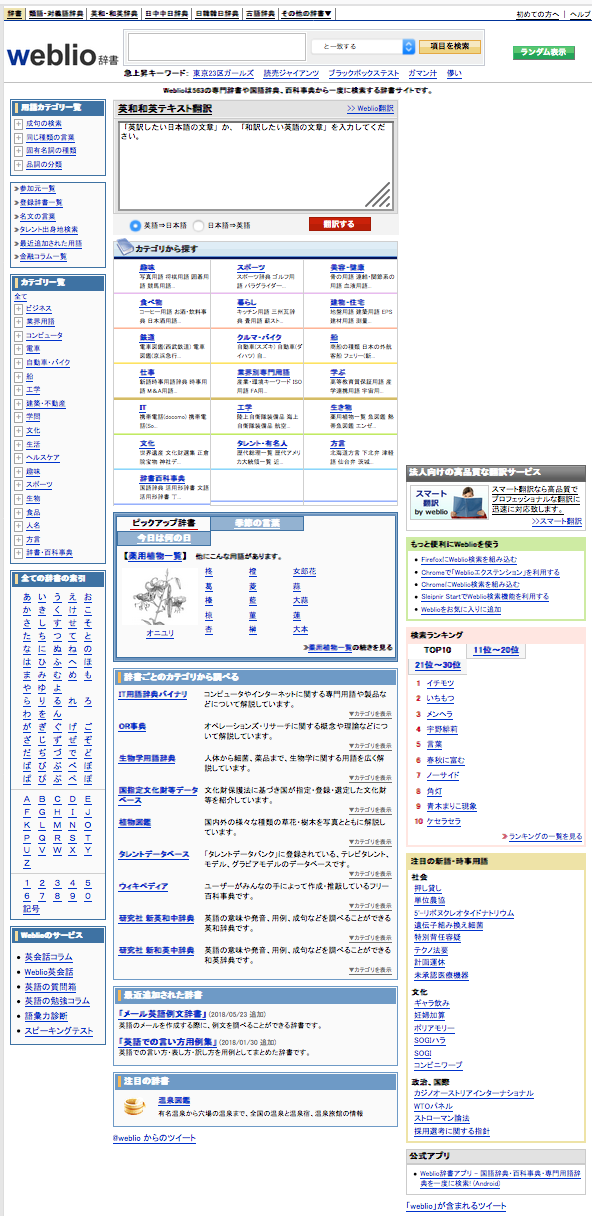Screen dimensions: 592x1216
Task: Click the red 翻訳する button
Action: point(339,224)
